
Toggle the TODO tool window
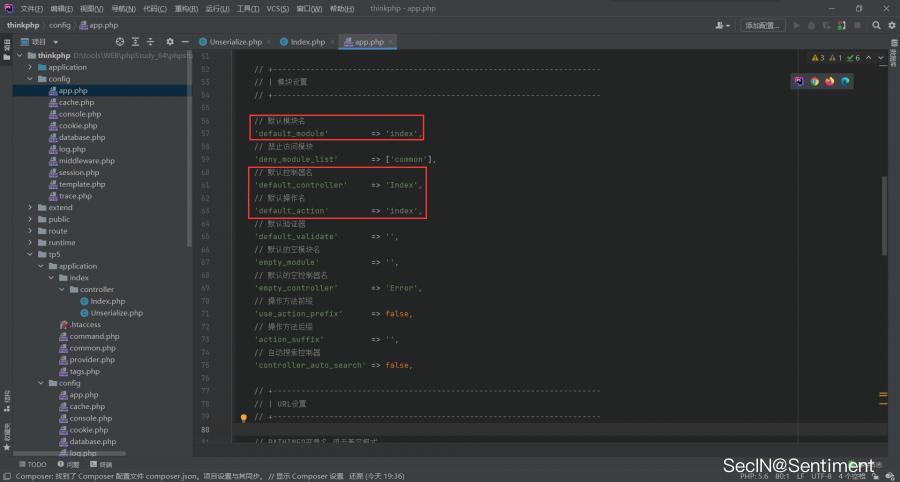[x=31, y=464]
